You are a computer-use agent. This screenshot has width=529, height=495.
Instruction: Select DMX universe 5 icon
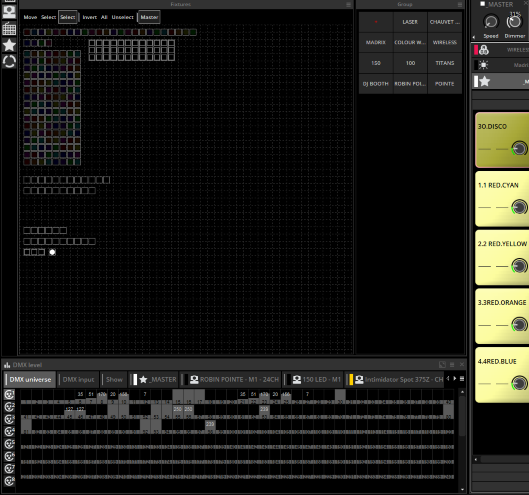click(x=9, y=444)
